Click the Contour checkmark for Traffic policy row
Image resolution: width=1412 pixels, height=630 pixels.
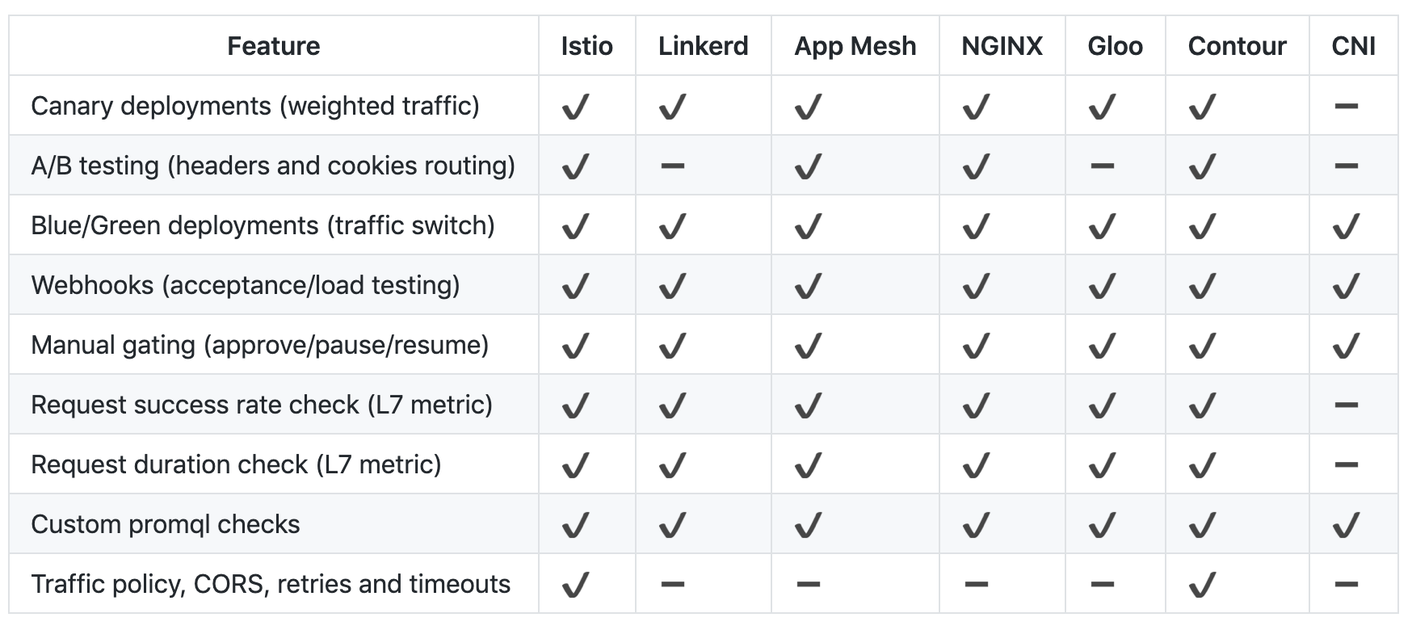coord(1203,585)
